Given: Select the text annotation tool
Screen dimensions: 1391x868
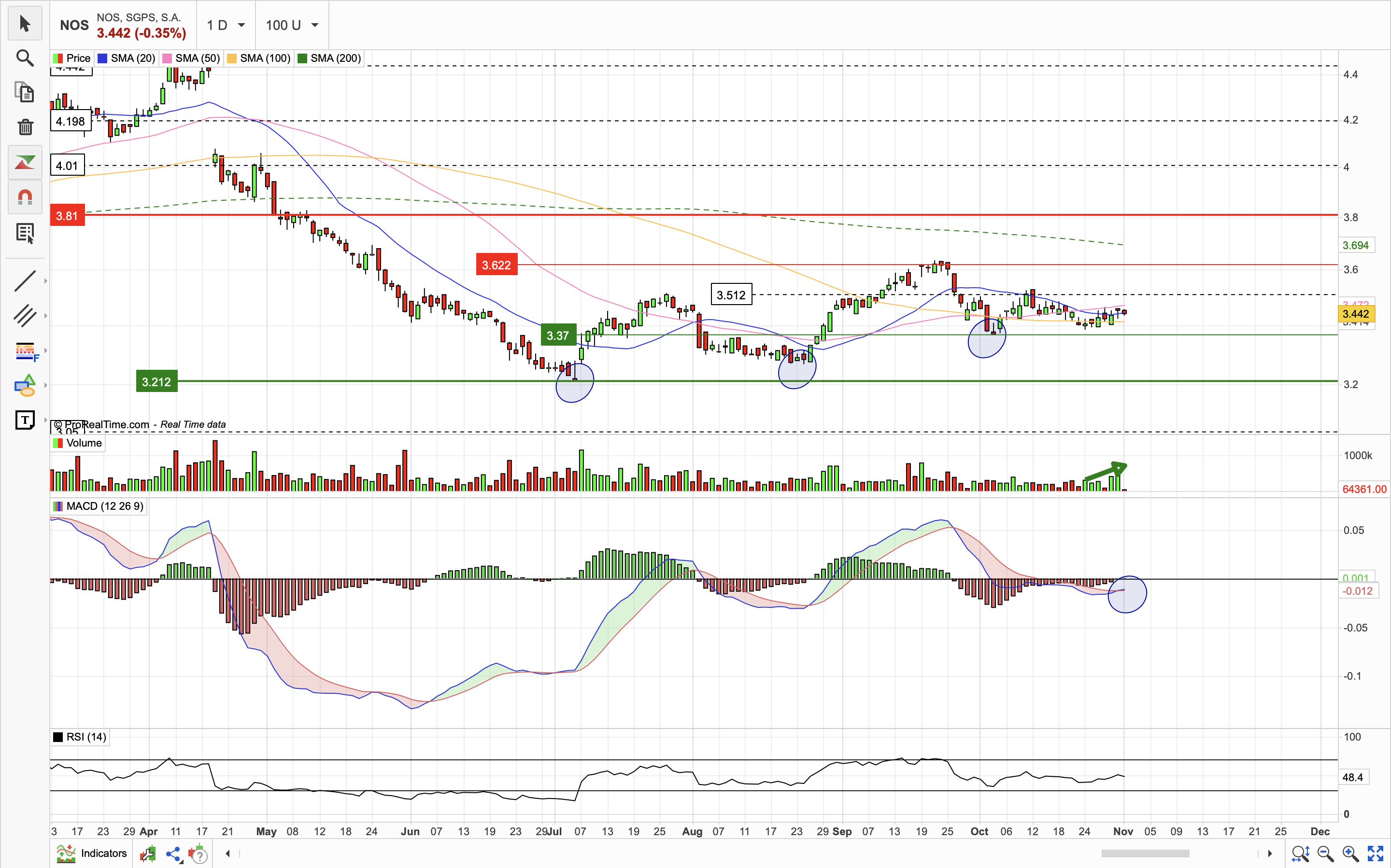Looking at the screenshot, I should 25,420.
